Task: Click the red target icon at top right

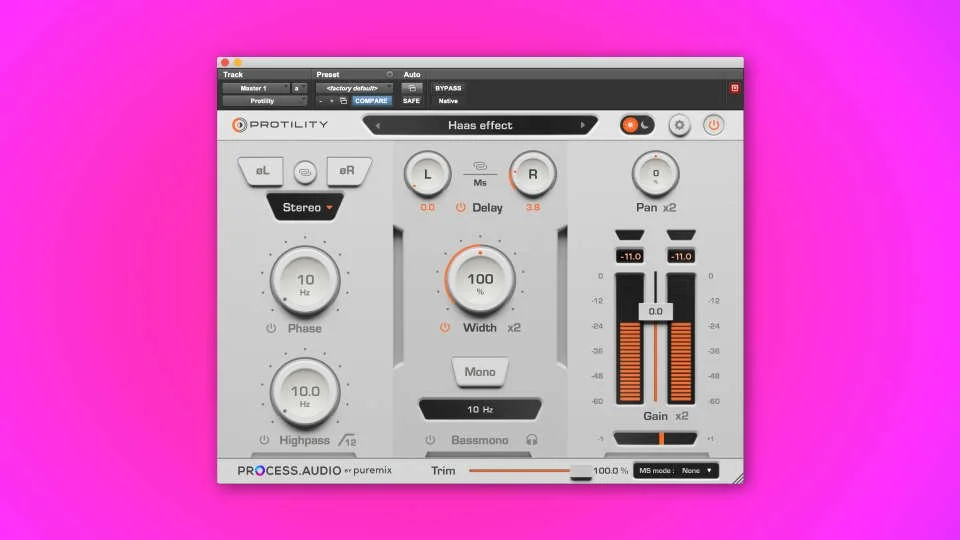Action: tap(735, 88)
